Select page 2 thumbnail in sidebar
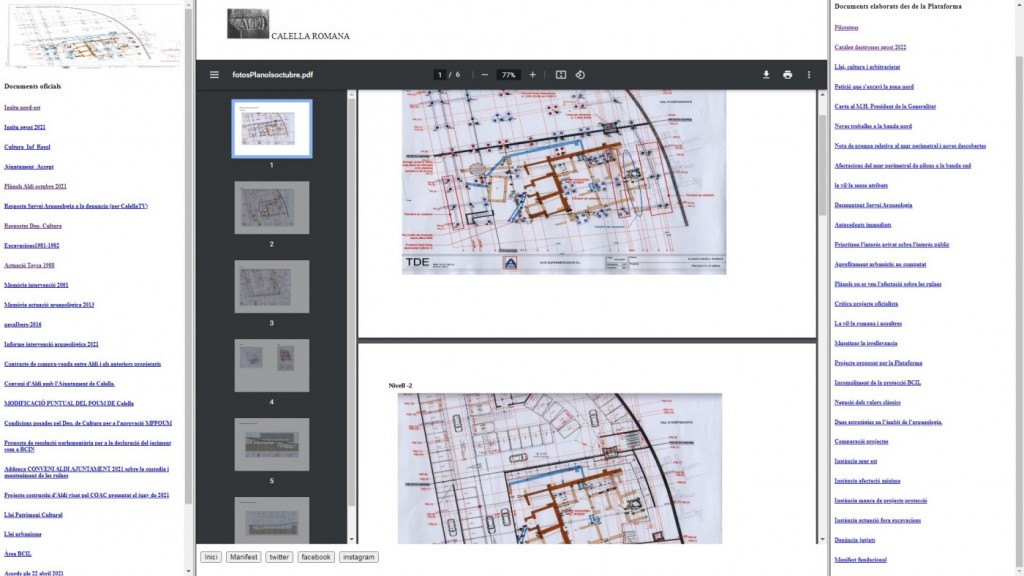 tap(271, 207)
